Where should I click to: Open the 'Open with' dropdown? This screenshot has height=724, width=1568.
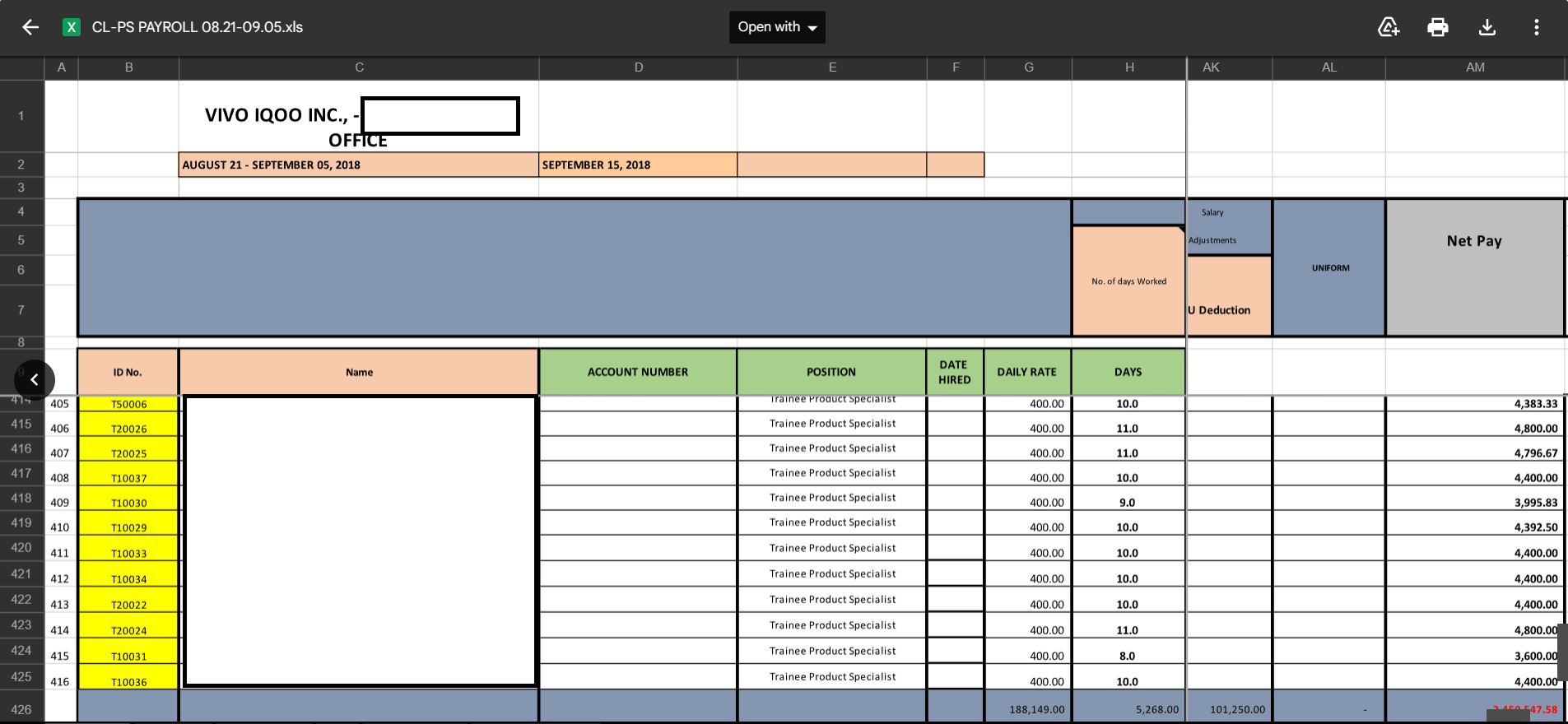[777, 27]
